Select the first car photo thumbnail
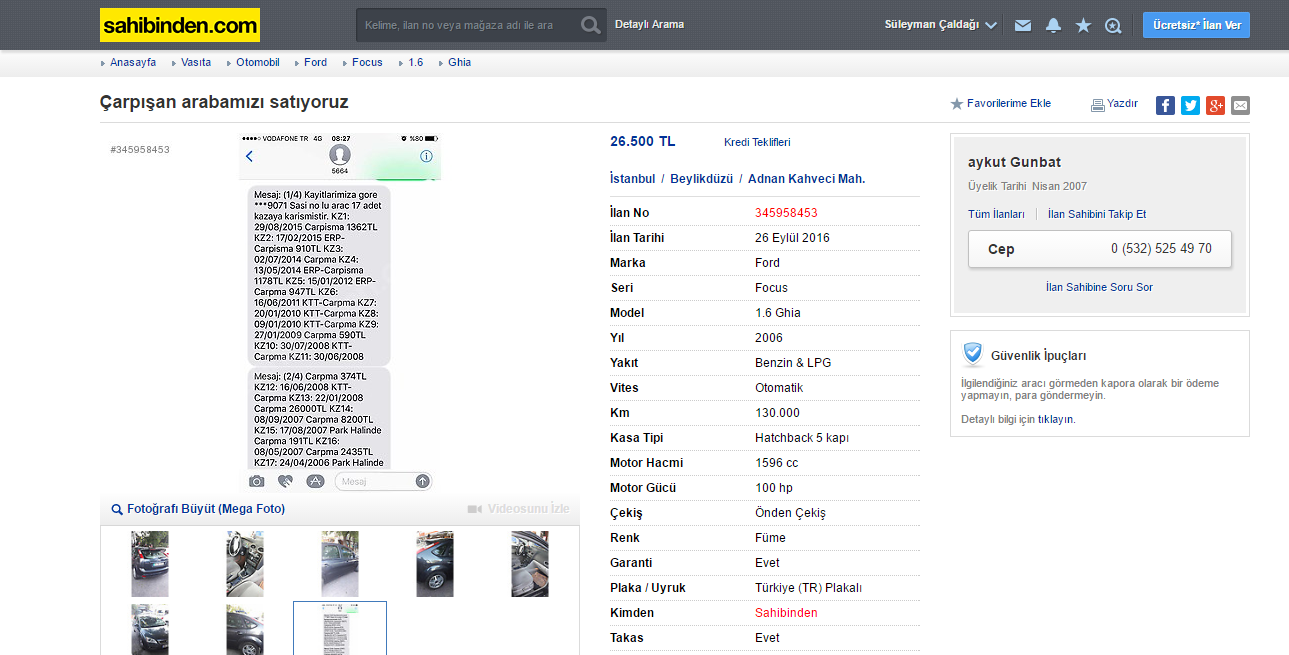Image resolution: width=1289 pixels, height=655 pixels. [x=150, y=564]
